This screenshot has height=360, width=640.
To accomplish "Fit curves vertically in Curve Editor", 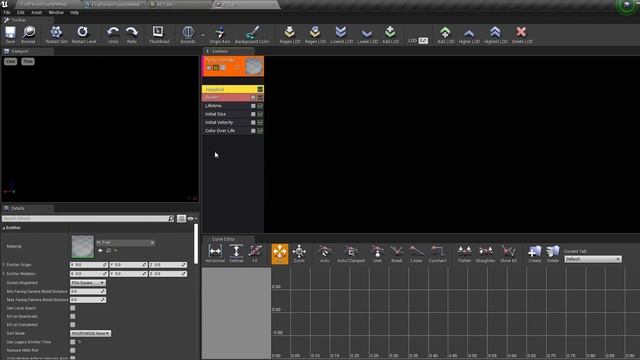I will click(x=236, y=253).
